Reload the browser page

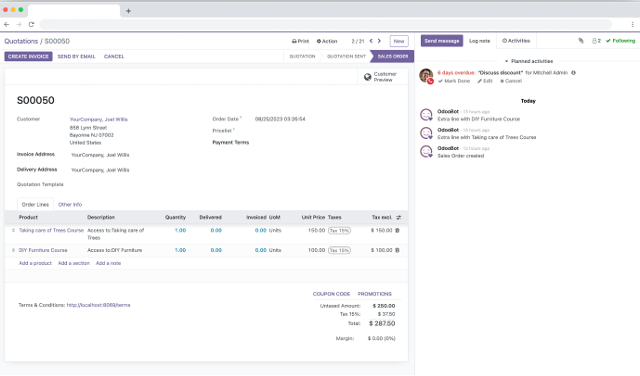(x=31, y=24)
